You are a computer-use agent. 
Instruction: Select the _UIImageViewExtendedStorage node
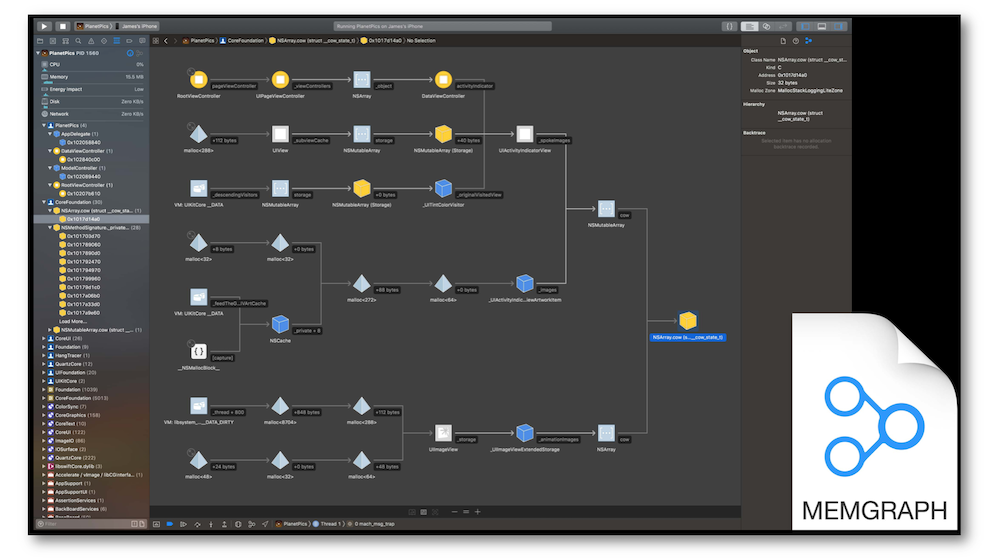pos(524,433)
